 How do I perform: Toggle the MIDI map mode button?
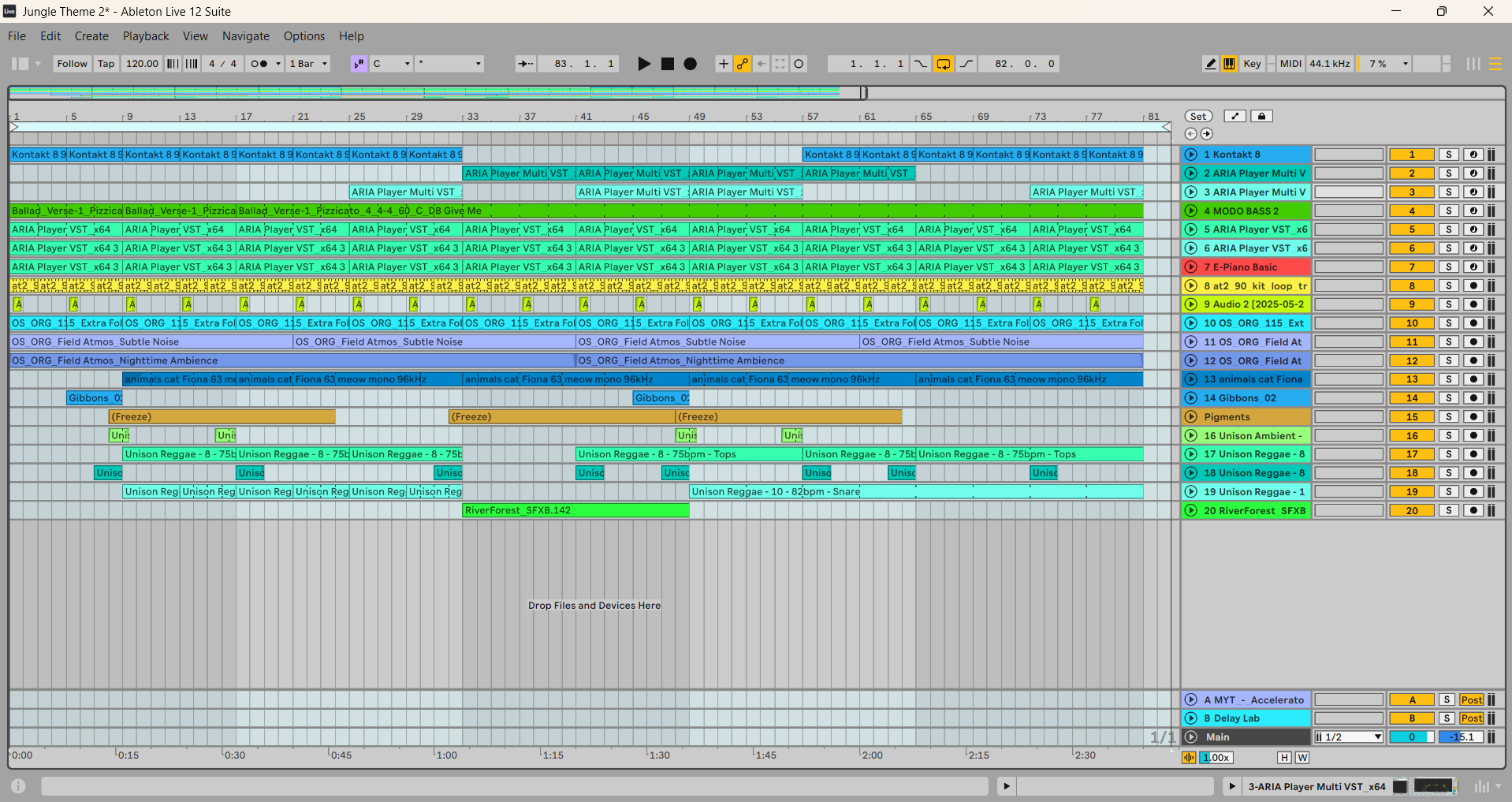(1290, 64)
